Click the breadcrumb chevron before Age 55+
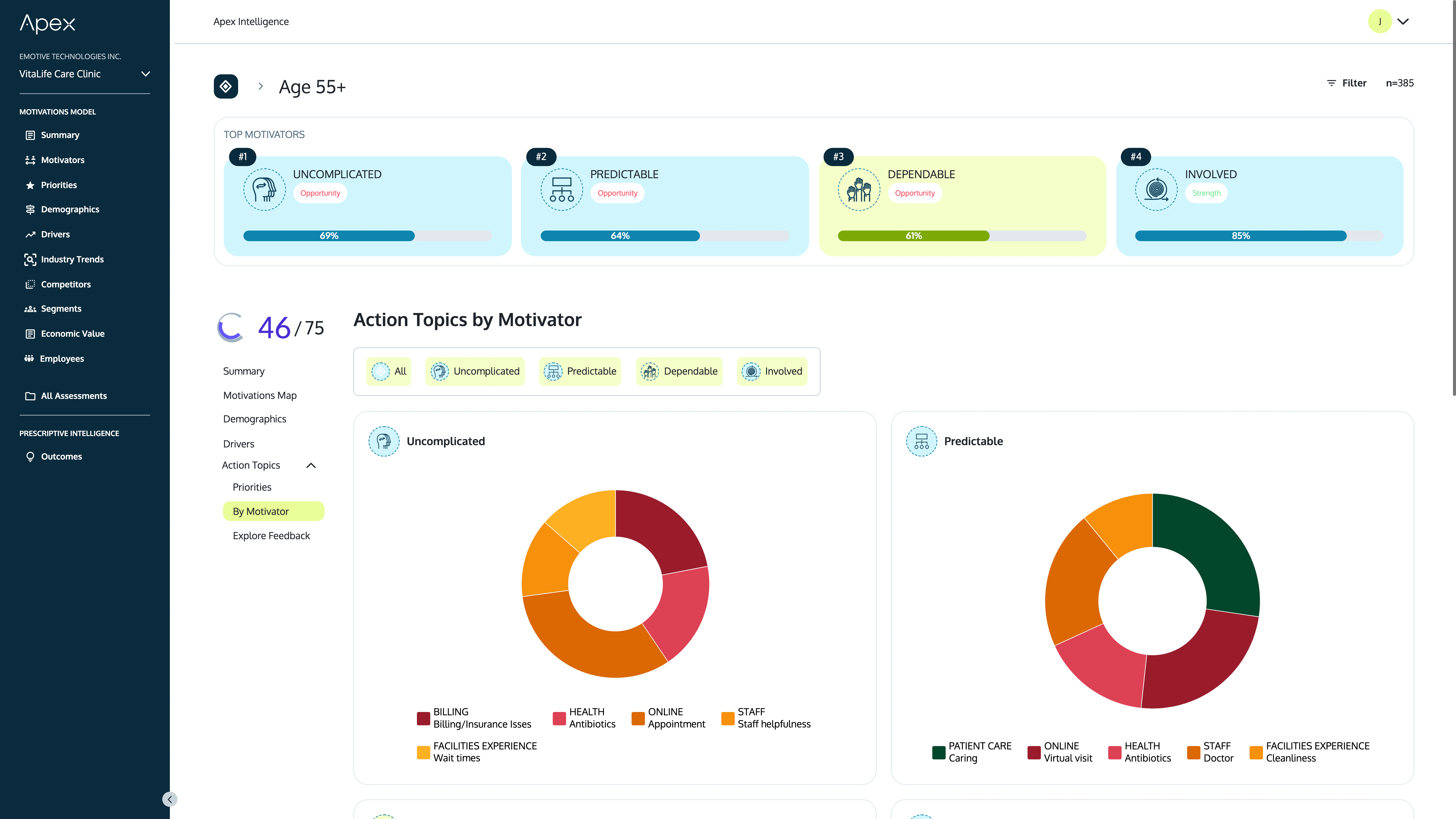Screen dimensions: 1456x819 (260, 86)
